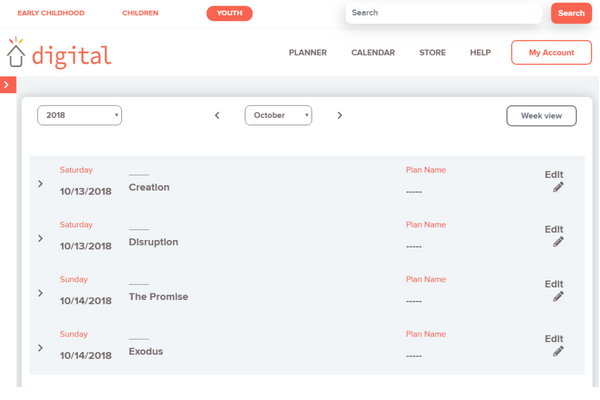Click the Exodus lesson title
The height and width of the screenshot is (400, 600).
[146, 351]
